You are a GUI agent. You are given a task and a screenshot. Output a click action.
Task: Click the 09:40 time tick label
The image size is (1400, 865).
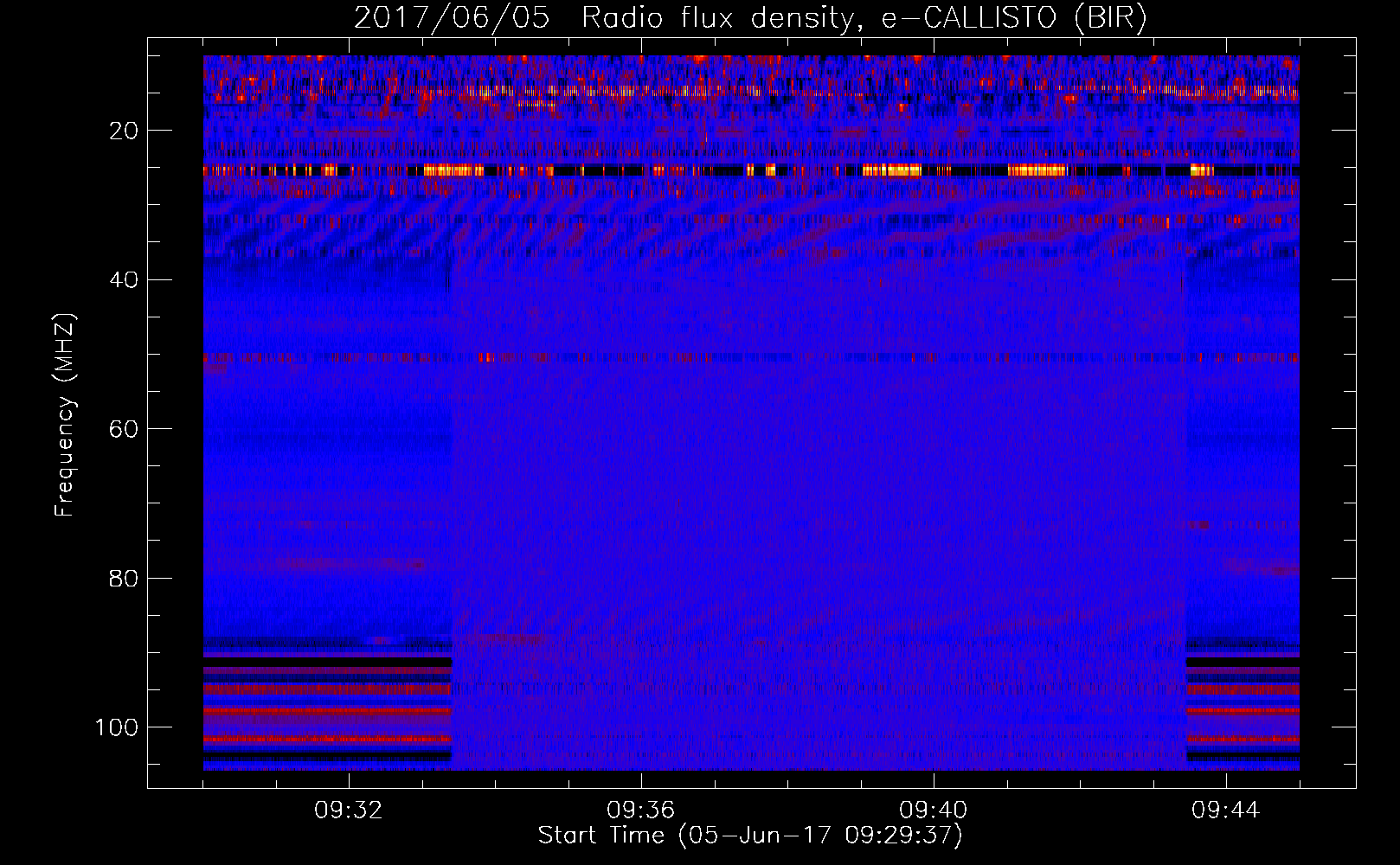934,811
